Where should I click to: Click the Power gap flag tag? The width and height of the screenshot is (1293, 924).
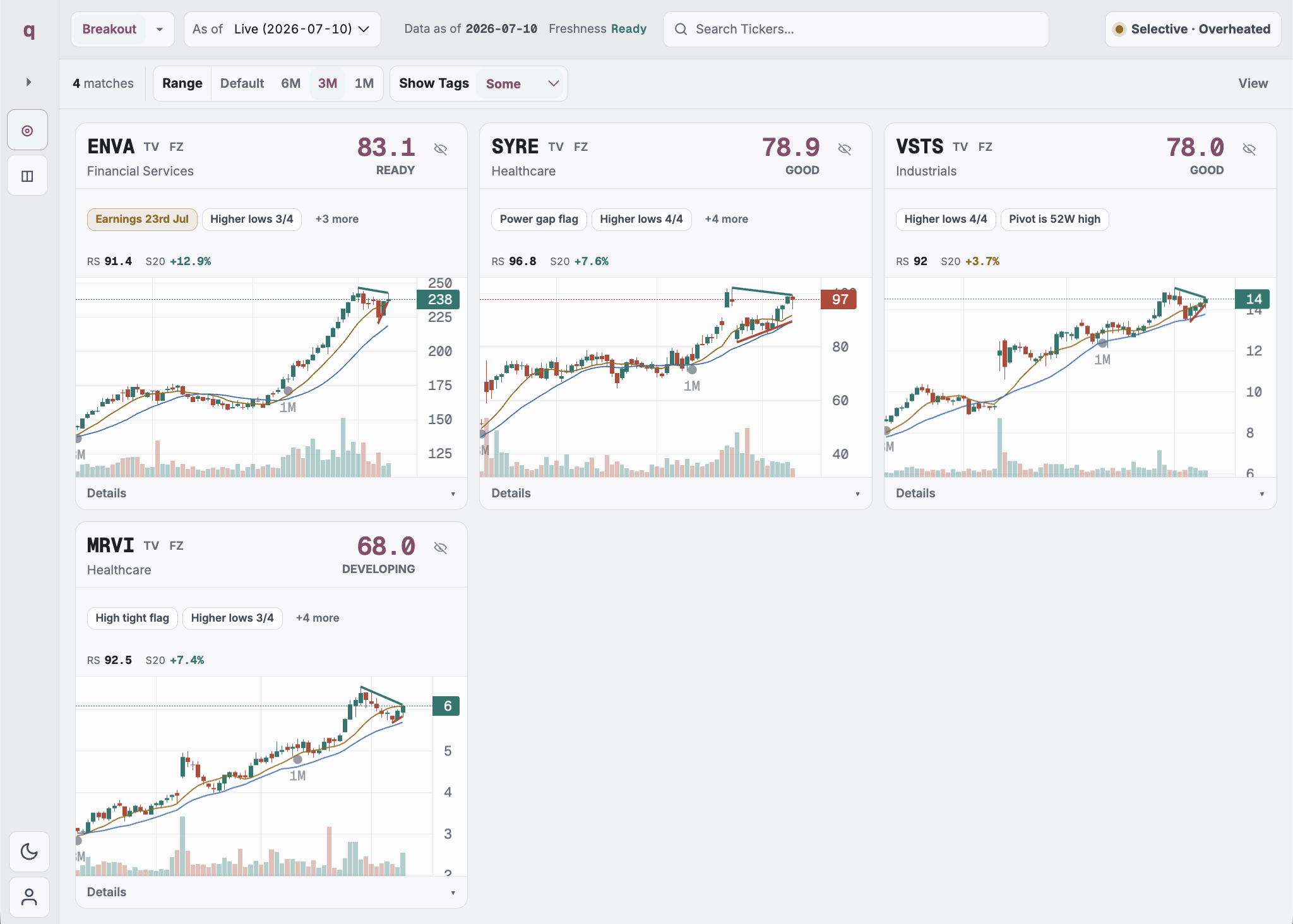click(539, 219)
